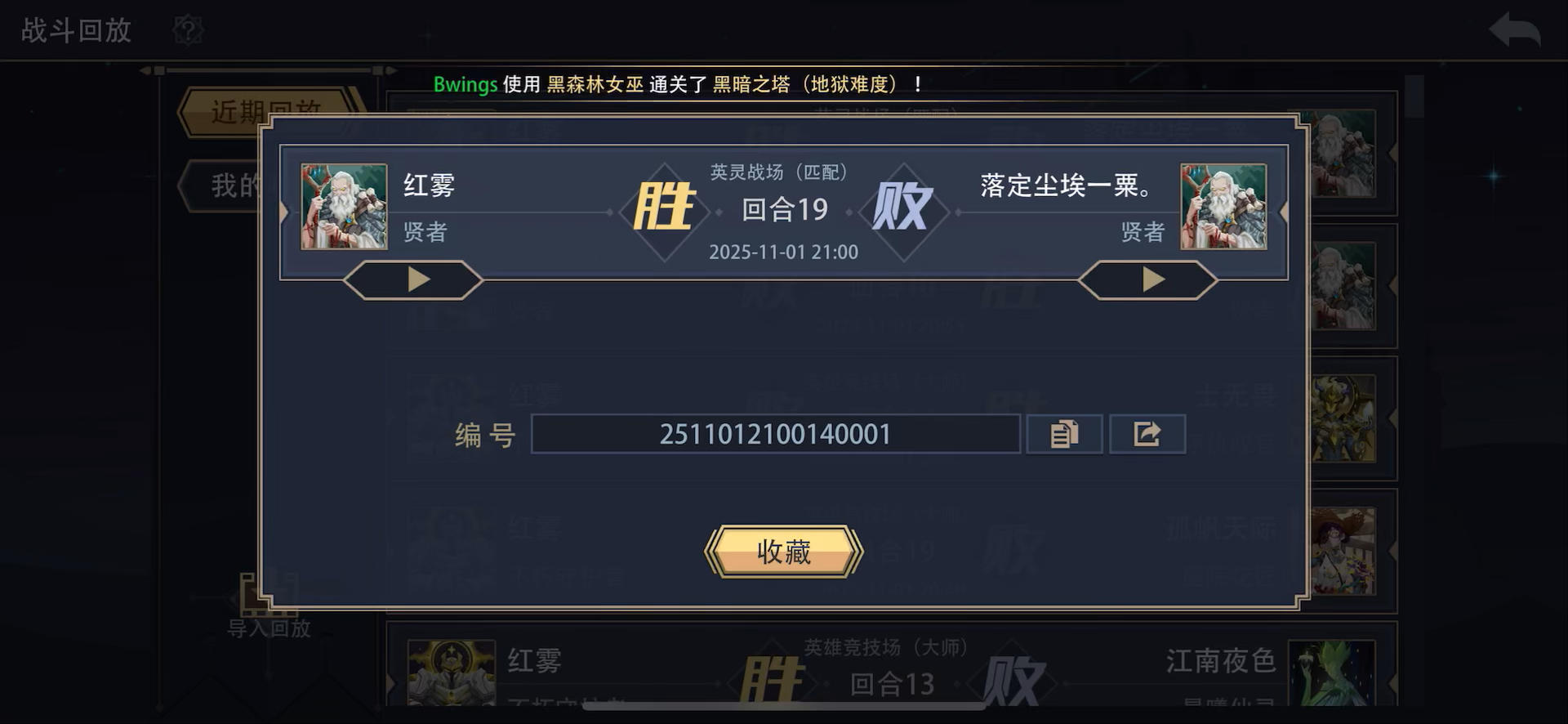Play replay from 落定尘埃一粟's perspective

[1148, 280]
